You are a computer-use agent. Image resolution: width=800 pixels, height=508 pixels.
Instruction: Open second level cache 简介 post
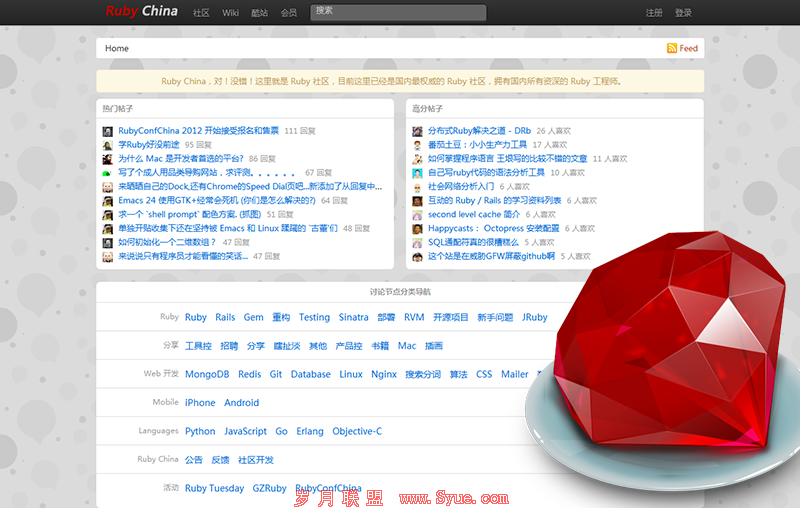473,214
